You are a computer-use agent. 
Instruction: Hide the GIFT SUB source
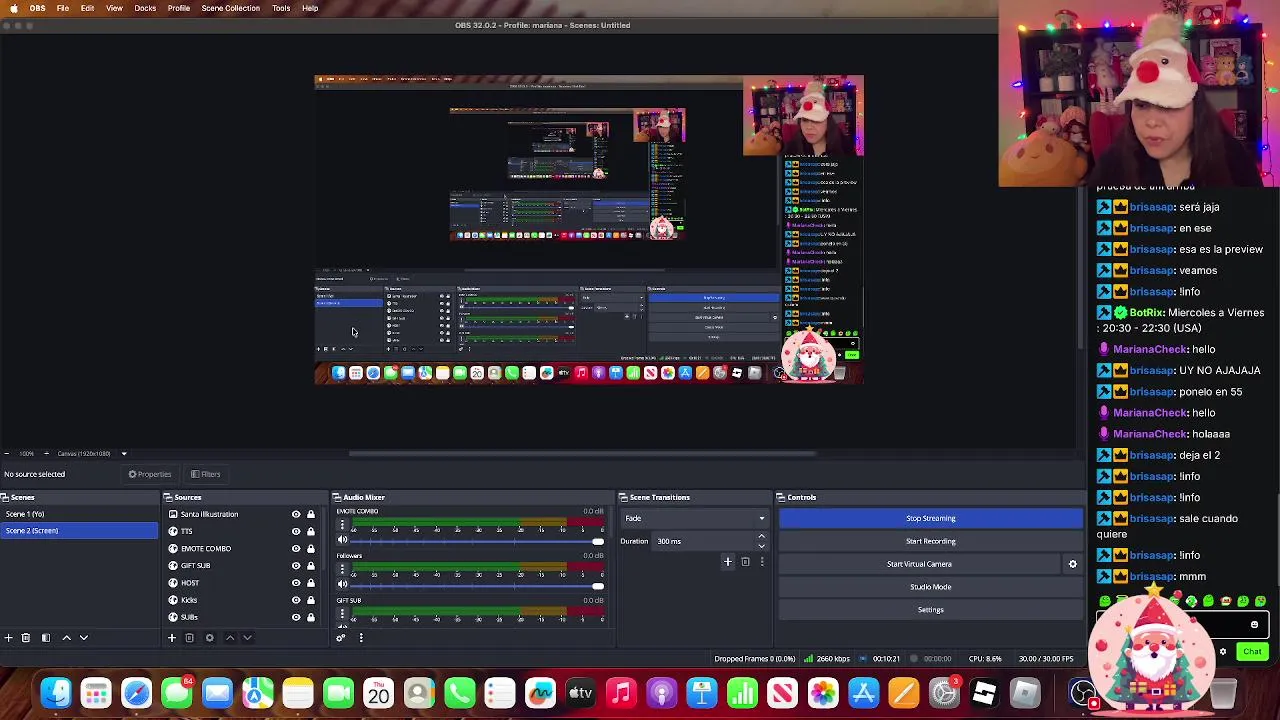click(x=296, y=565)
